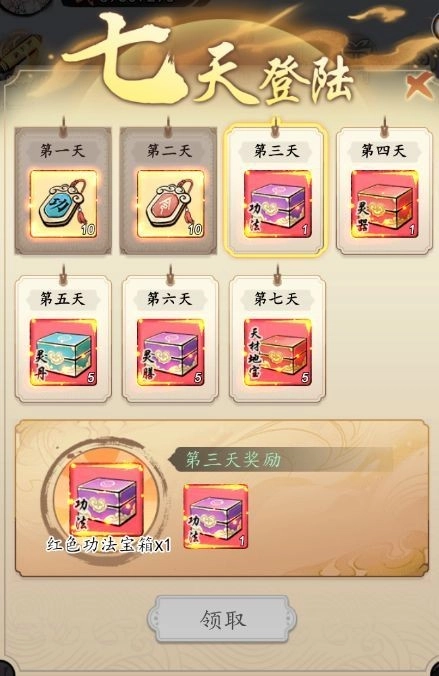The height and width of the screenshot is (676, 439).
Task: Click the 领取 claim button
Action: click(222, 620)
